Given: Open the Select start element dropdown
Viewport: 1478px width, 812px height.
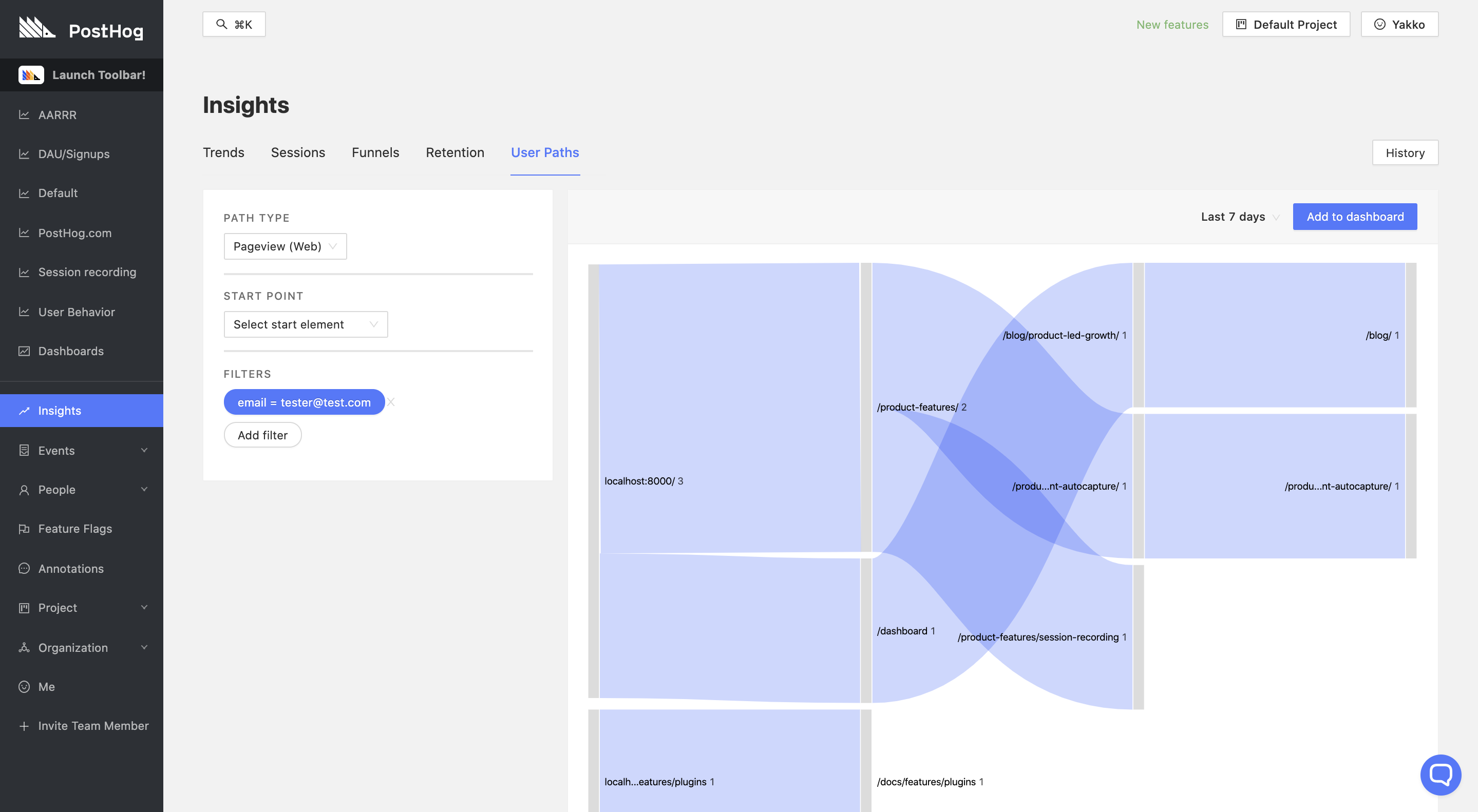Looking at the screenshot, I should point(305,324).
